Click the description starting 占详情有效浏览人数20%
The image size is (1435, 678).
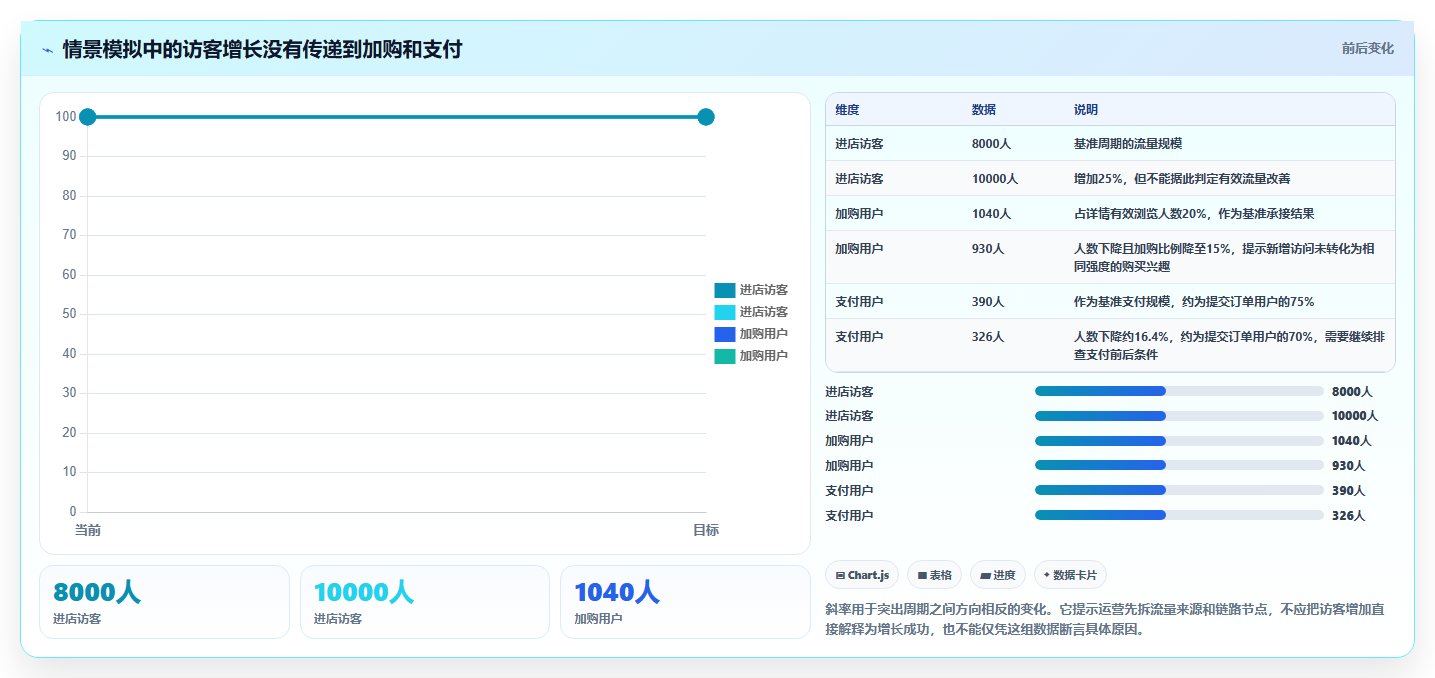(x=1194, y=214)
